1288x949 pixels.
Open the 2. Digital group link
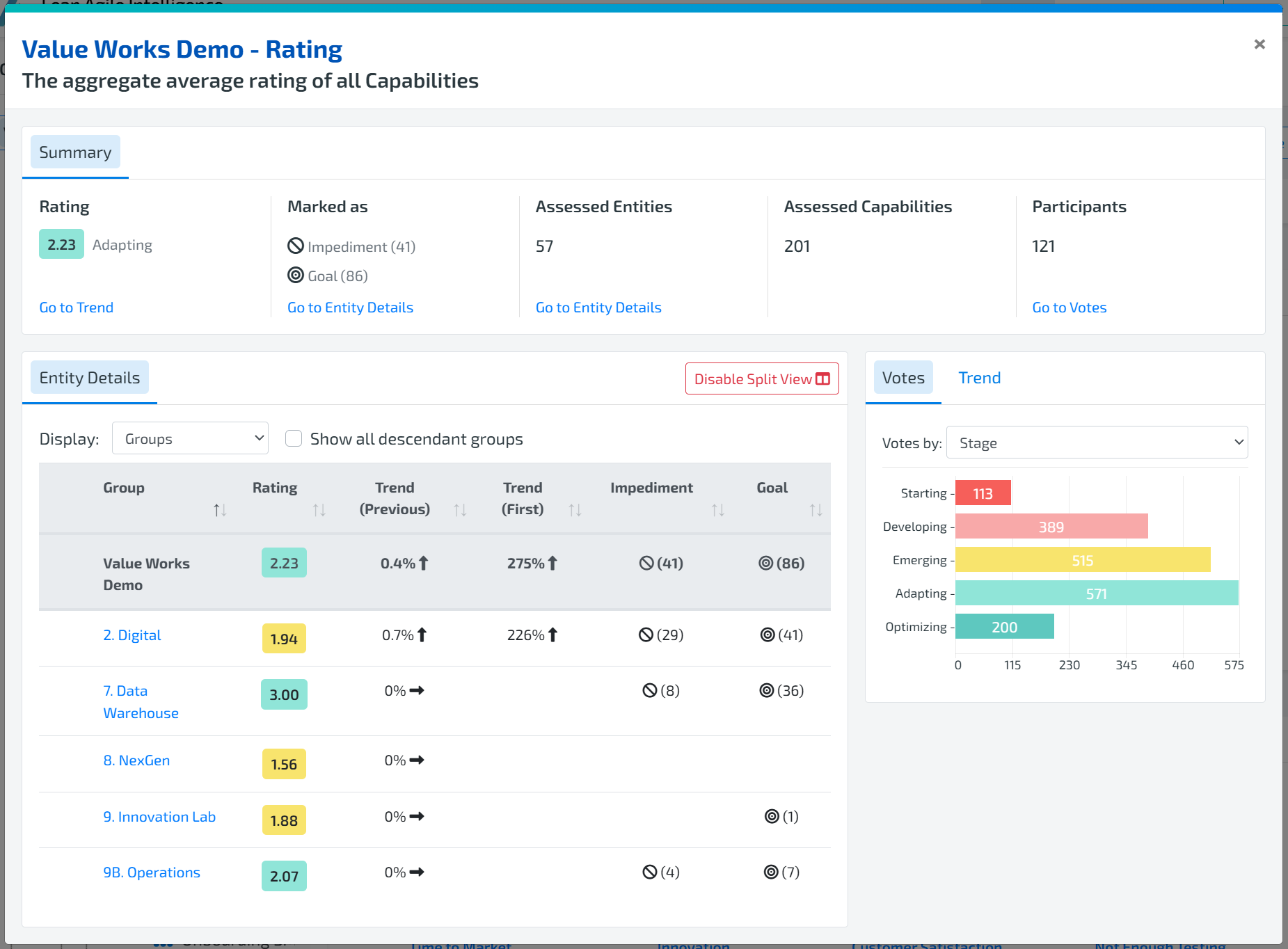click(132, 635)
